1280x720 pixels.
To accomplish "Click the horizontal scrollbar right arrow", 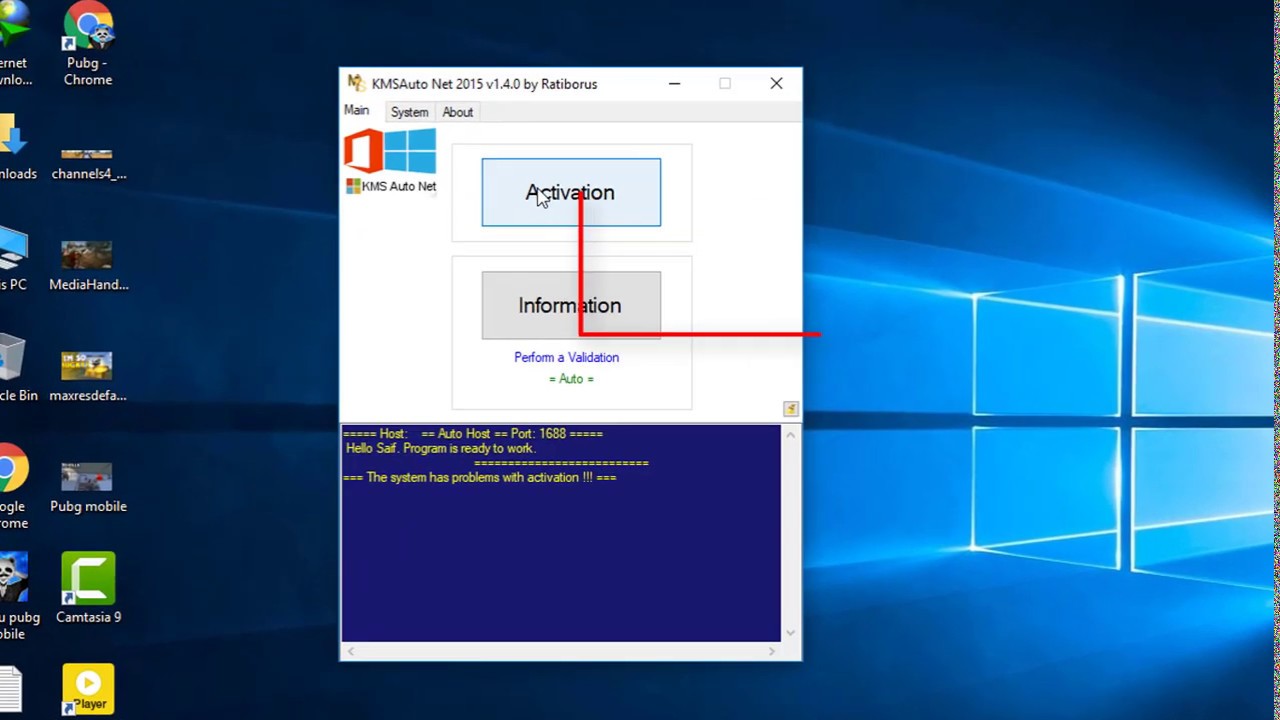I will [771, 651].
